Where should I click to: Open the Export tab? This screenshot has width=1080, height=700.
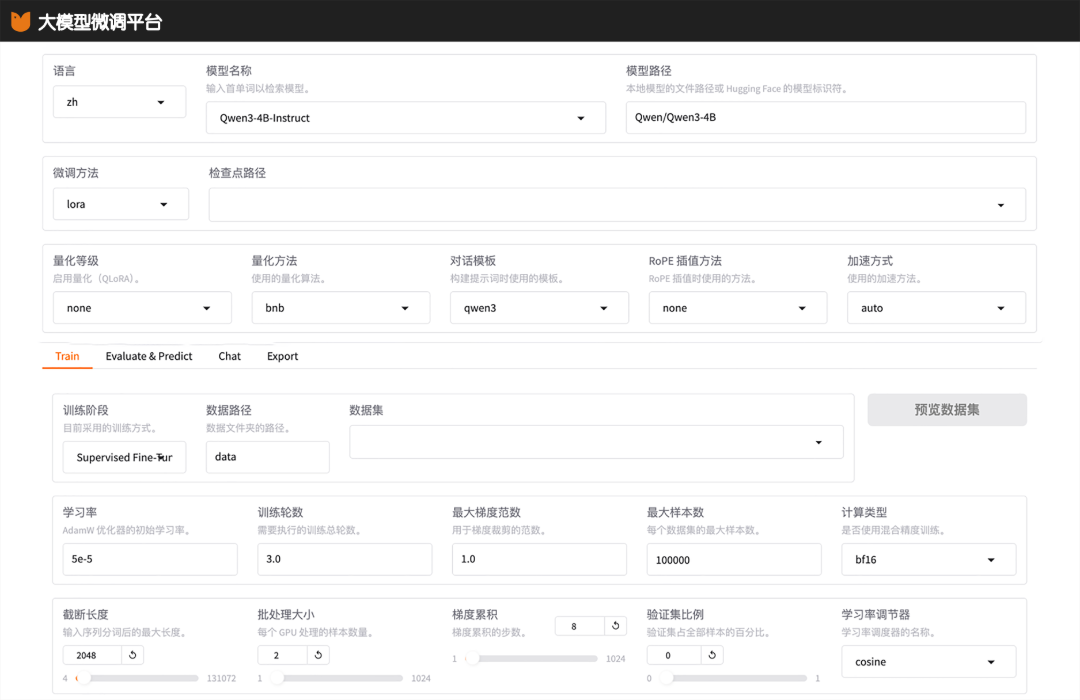pos(282,356)
